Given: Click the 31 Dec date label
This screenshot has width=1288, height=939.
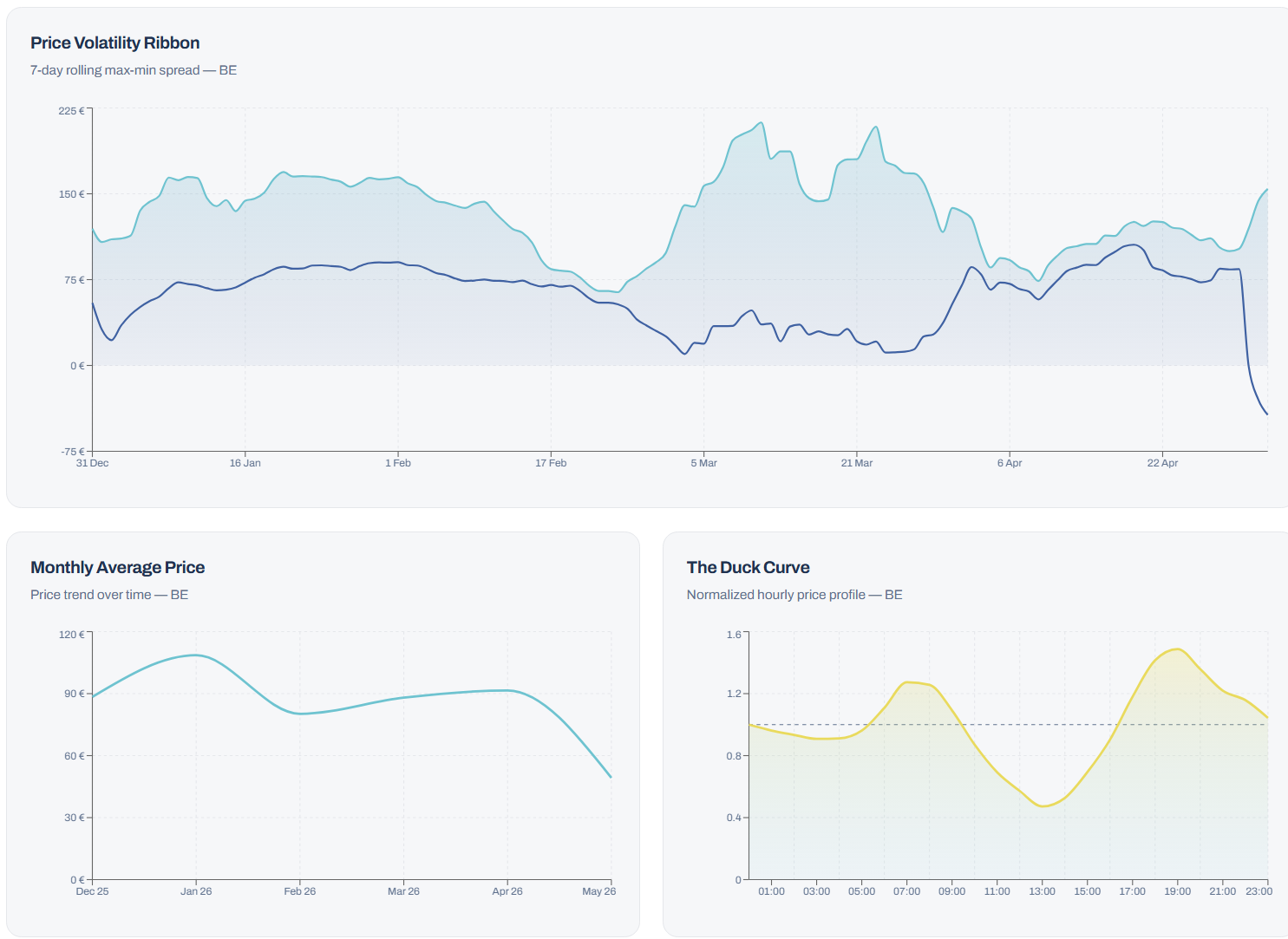Looking at the screenshot, I should [92, 463].
